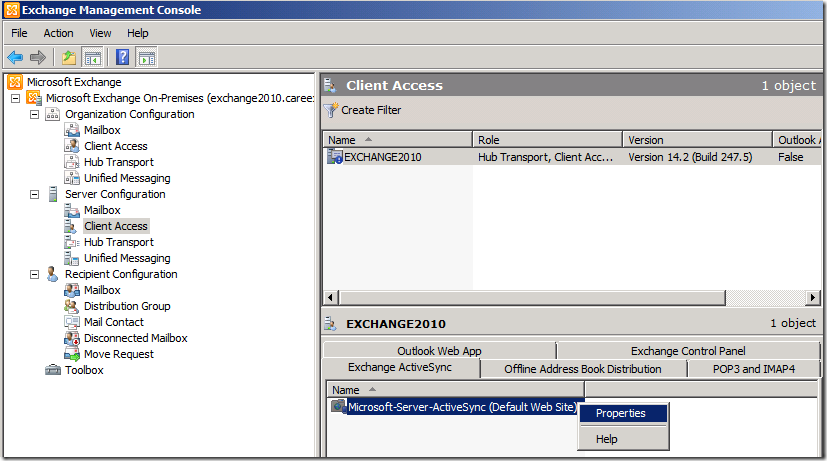Select 'Microsoft-Server-ActiveSync (Default Web Site)' row text

(463, 407)
